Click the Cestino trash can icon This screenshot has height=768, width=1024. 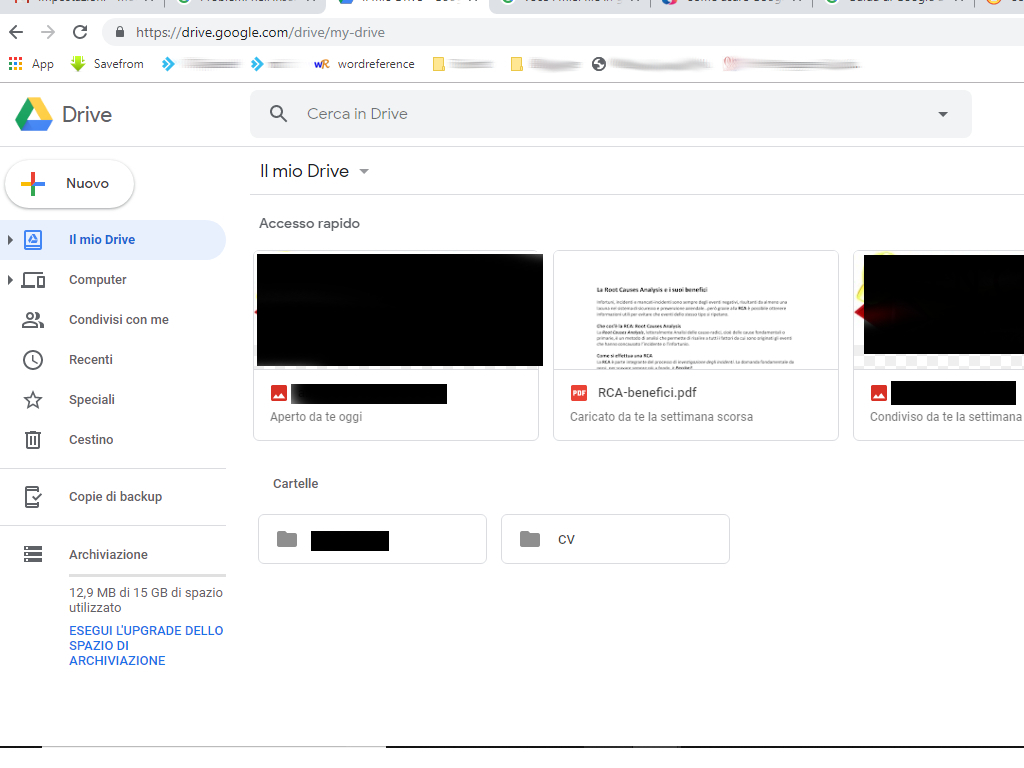[33, 440]
